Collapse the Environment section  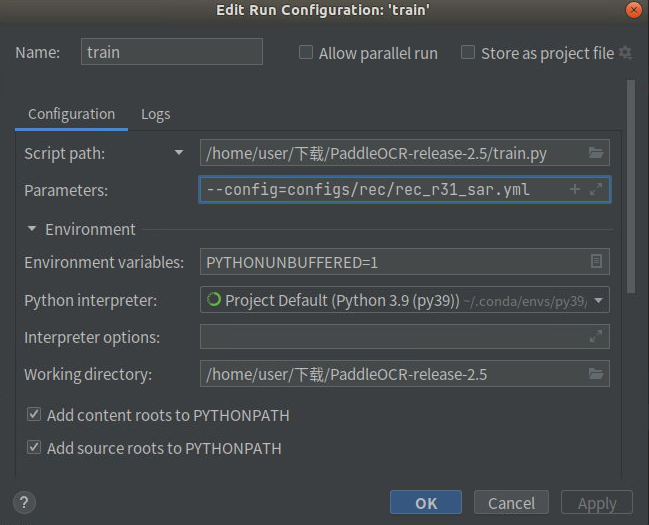coord(33,229)
